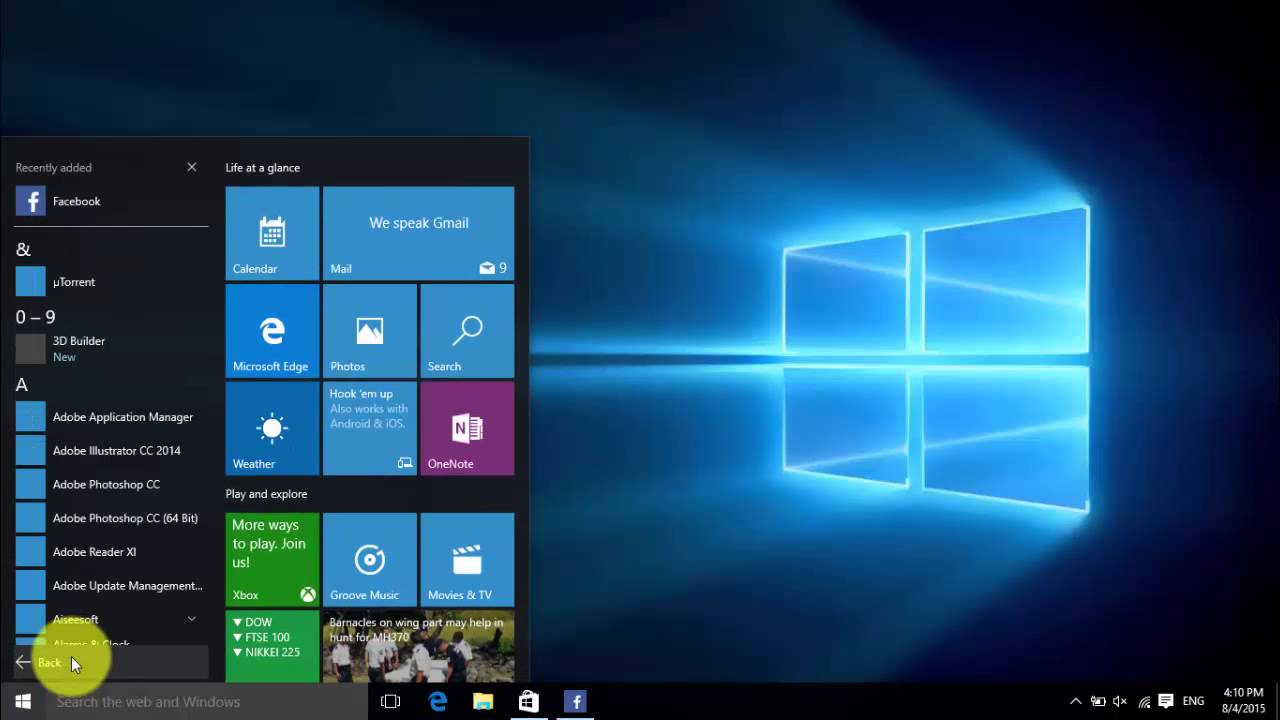Jump using the '&' letter header
Viewport: 1280px width, 720px height.
(23, 249)
